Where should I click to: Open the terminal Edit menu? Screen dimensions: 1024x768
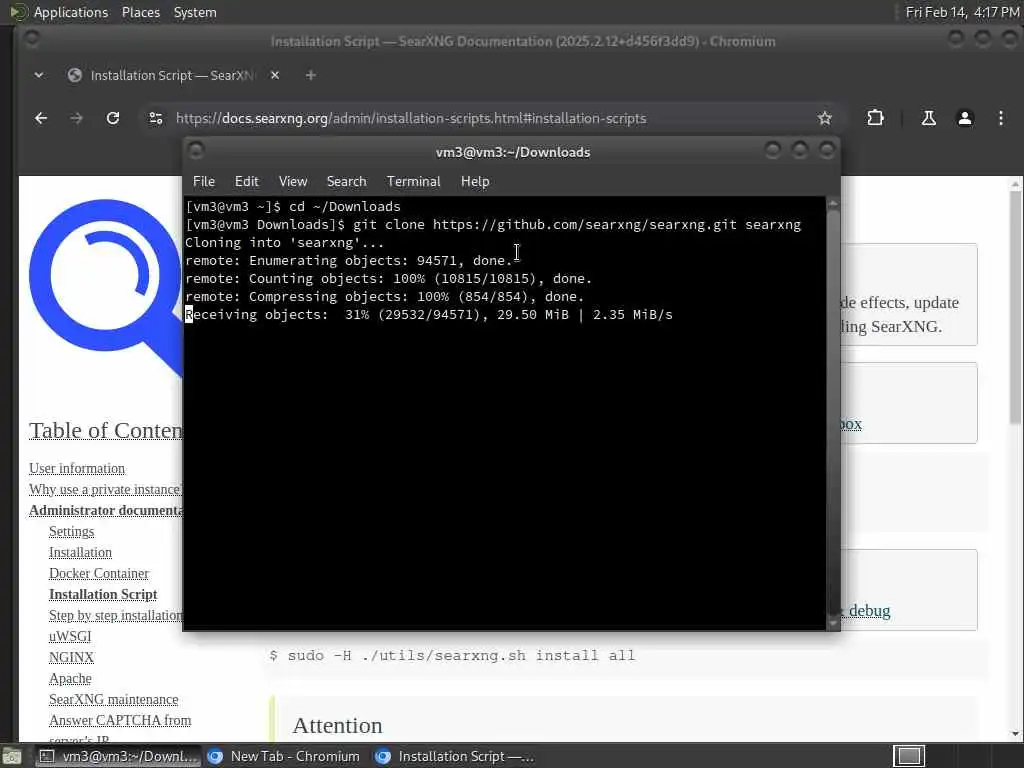pyautogui.click(x=246, y=182)
